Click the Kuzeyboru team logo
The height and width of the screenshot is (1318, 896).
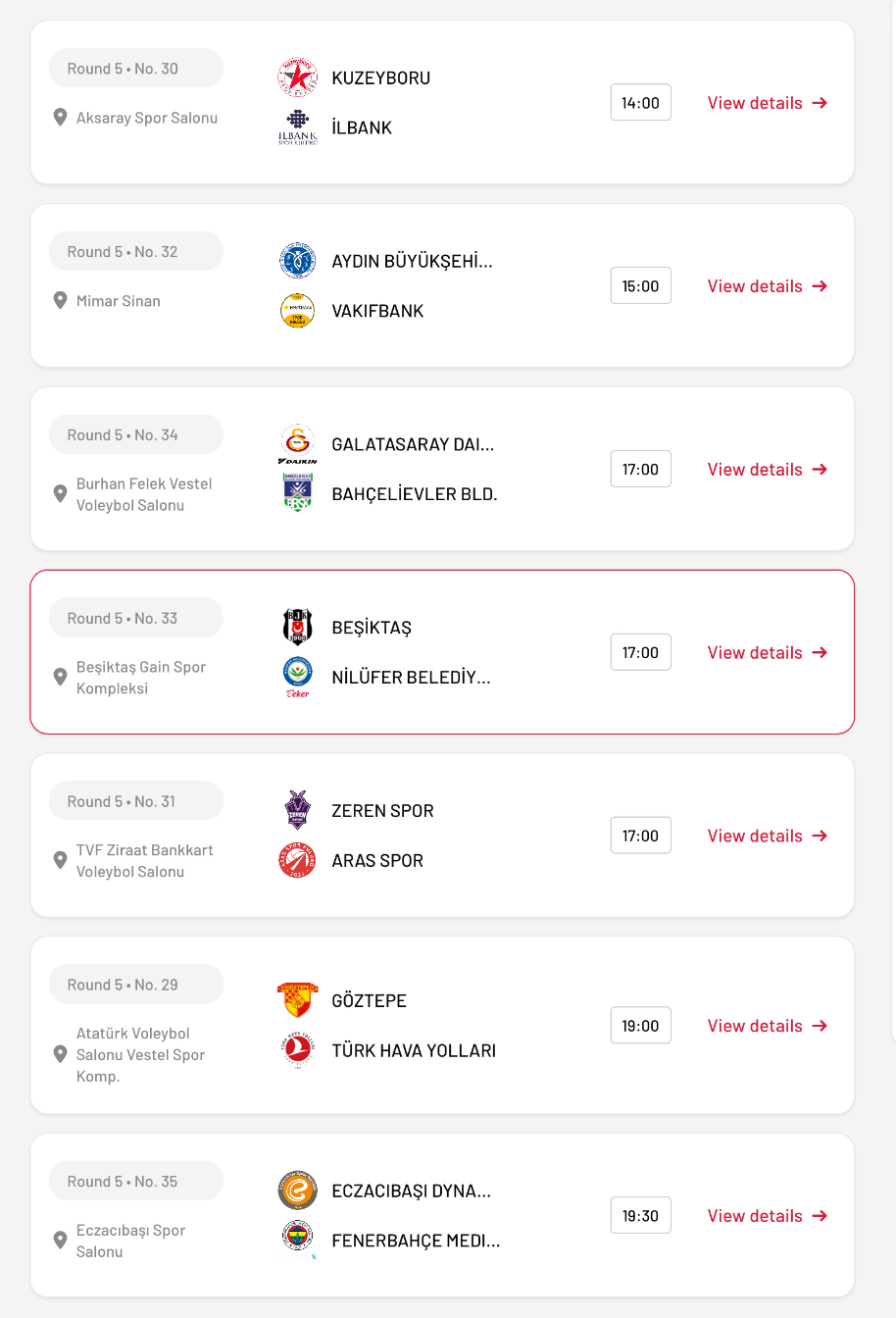pos(297,77)
